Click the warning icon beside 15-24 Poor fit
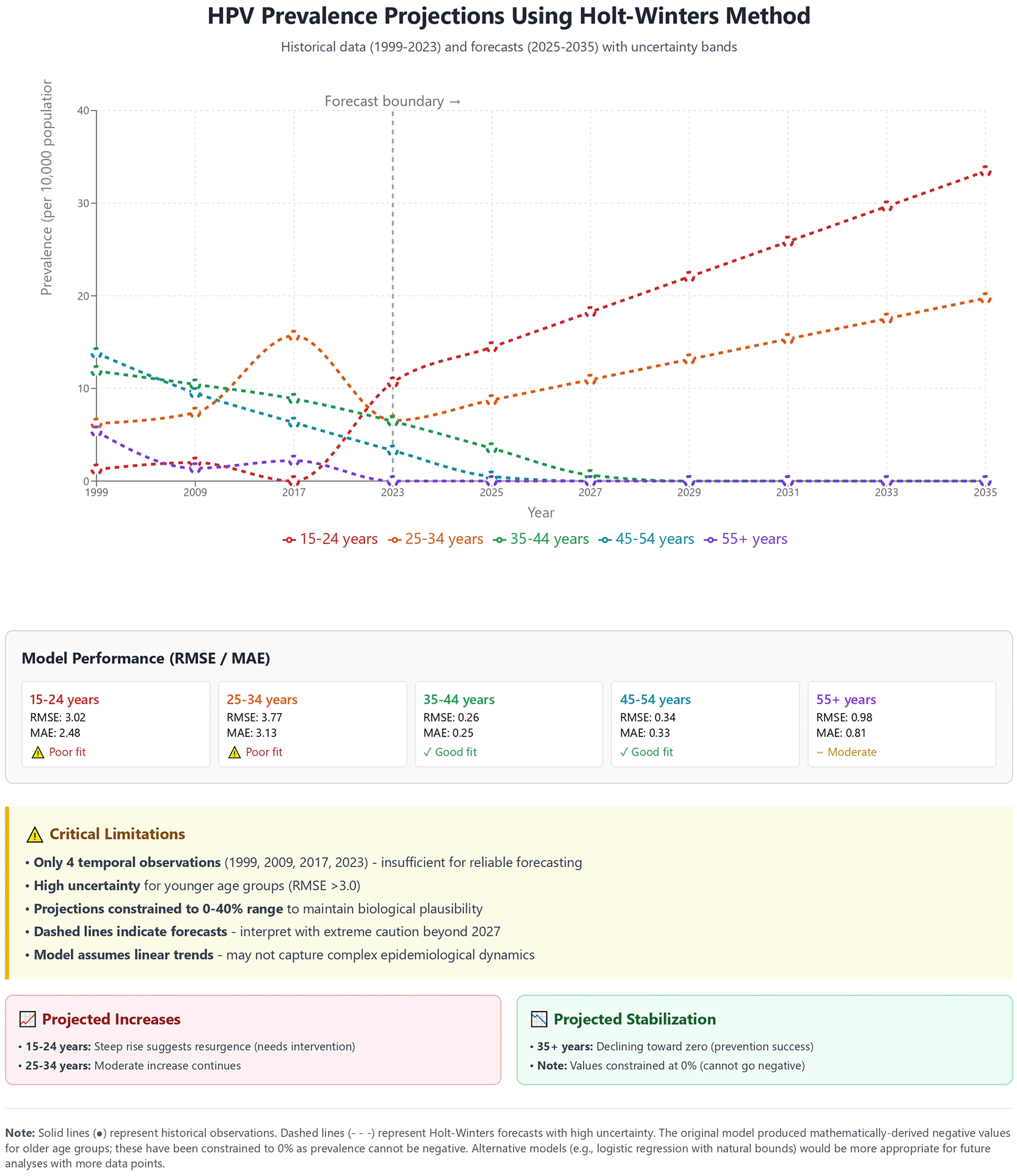Screen dimensions: 1017x1176 click(38, 752)
